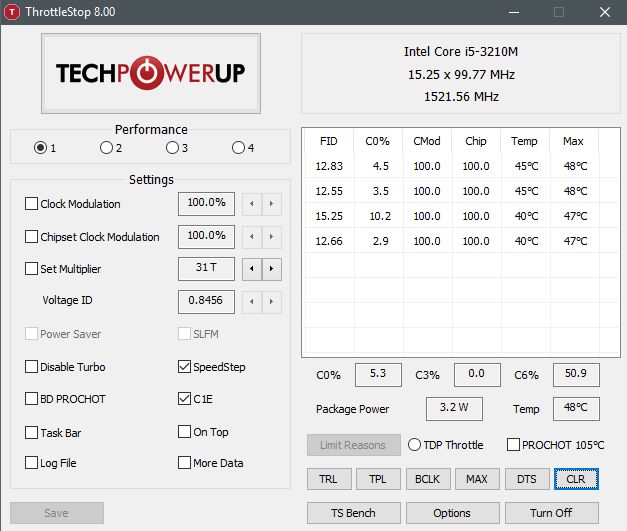This screenshot has height=531, width=627.
Task: Click the MAX button
Action: tap(477, 479)
